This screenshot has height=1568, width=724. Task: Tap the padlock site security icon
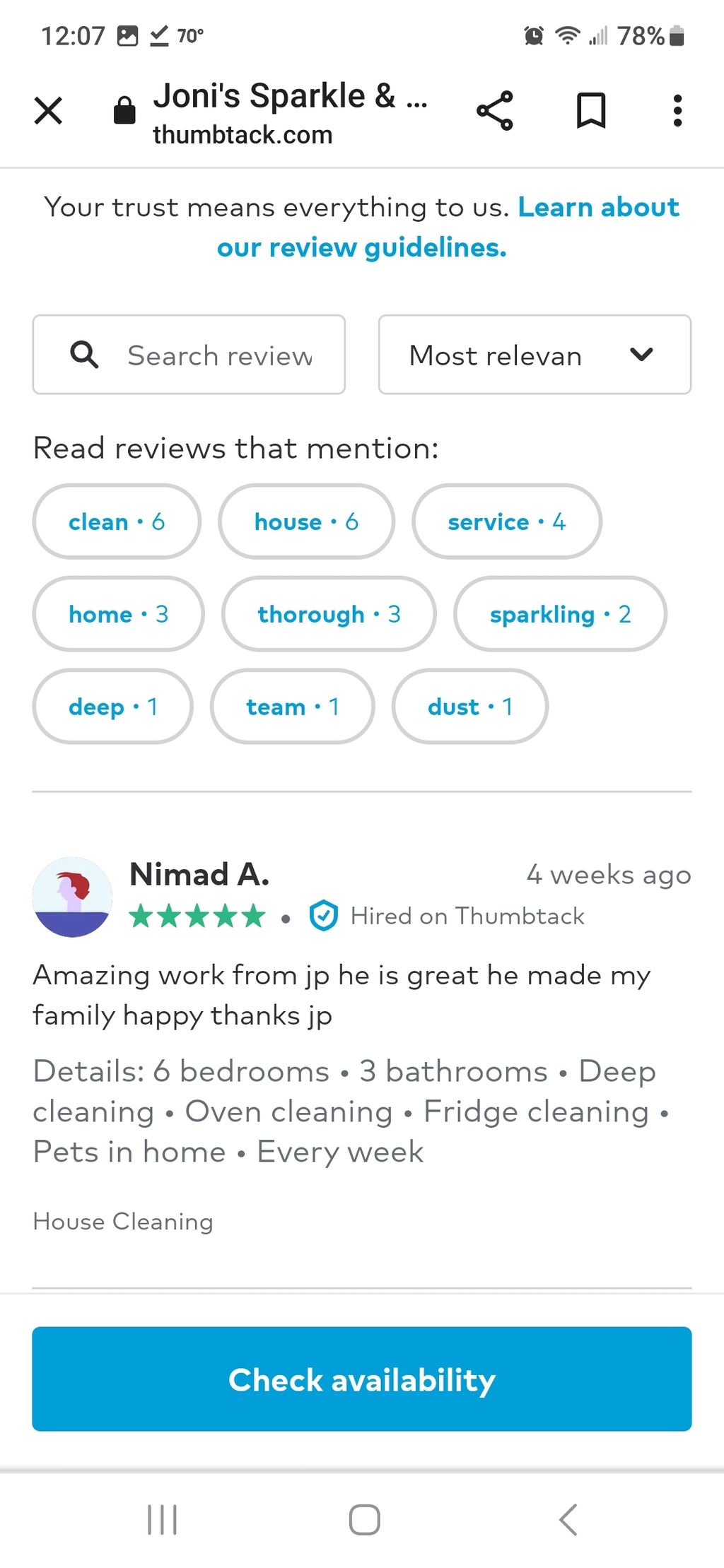point(124,111)
